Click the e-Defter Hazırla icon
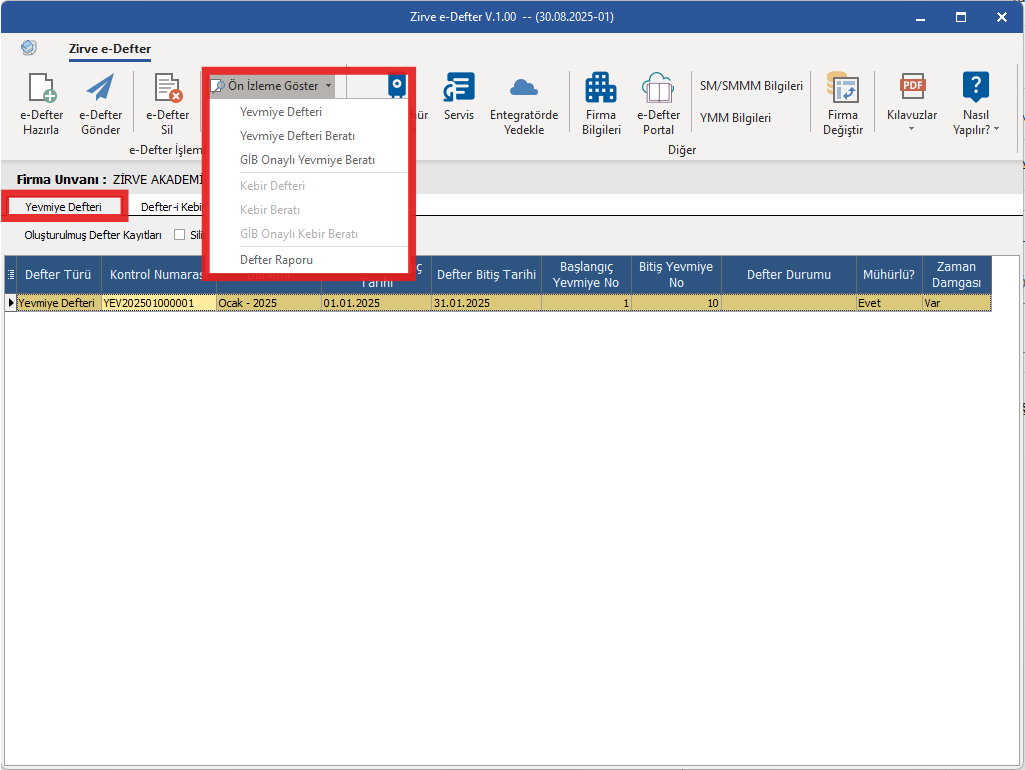This screenshot has height=770, width=1025. 42,88
